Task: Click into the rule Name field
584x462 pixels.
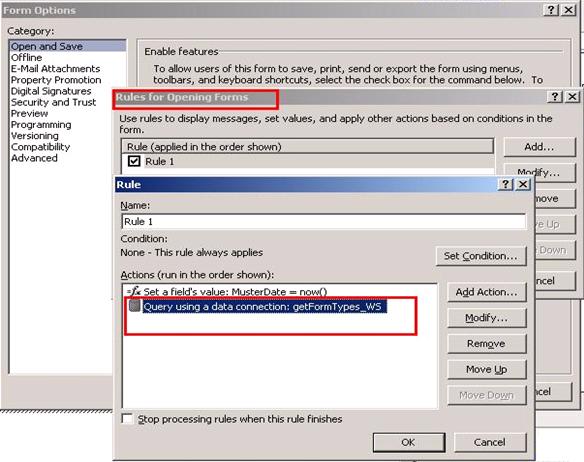Action: [323, 221]
